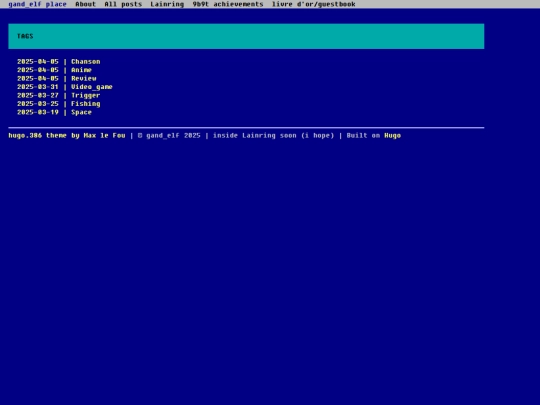540x405 pixels.
Task: Select the Anime tag
Action: [81, 70]
